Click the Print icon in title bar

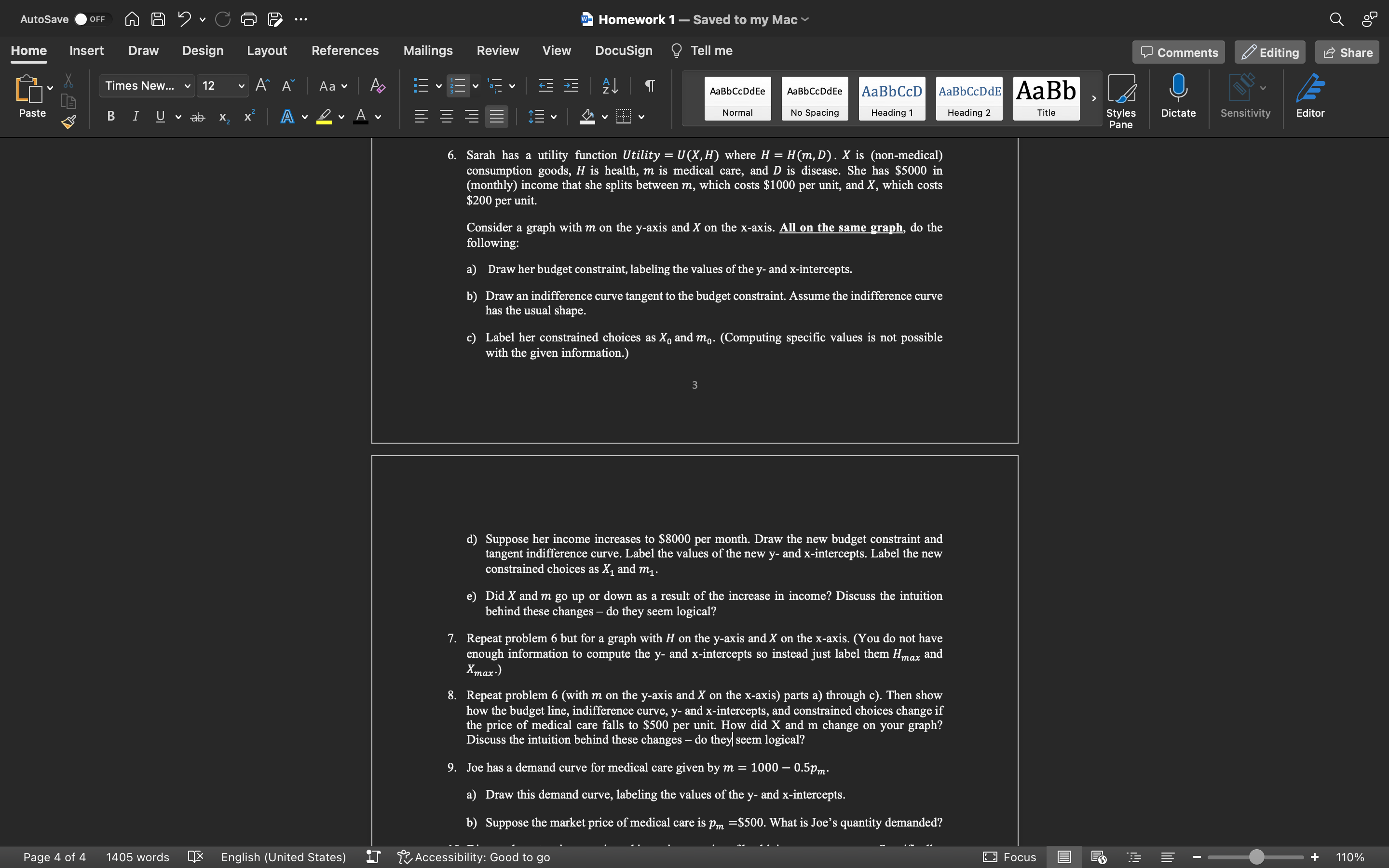[x=248, y=19]
